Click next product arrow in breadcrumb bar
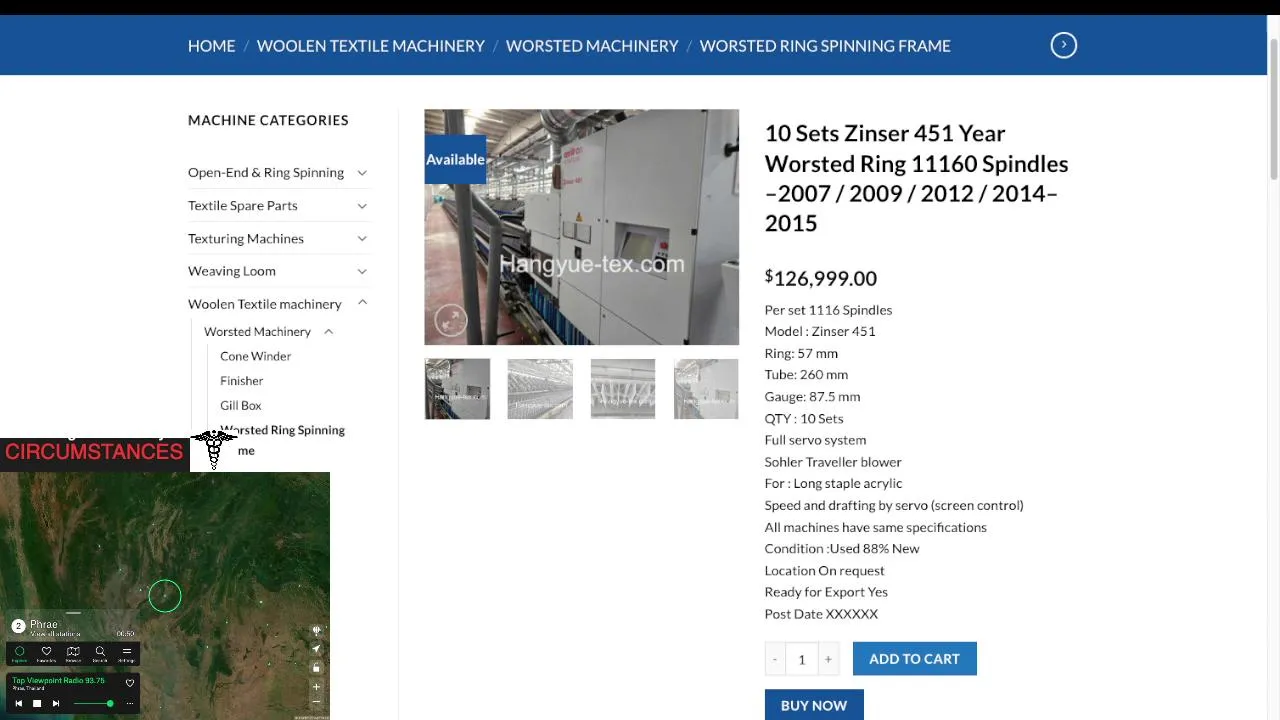1280x720 pixels. [x=1063, y=45]
